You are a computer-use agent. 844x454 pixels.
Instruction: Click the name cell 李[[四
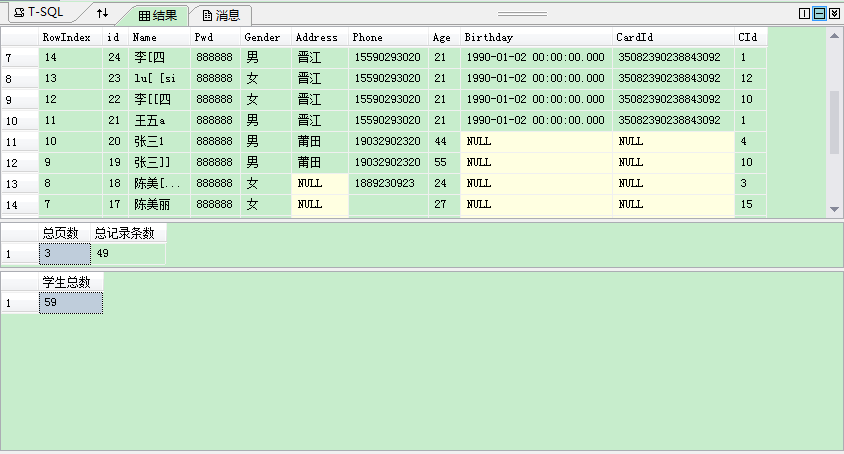coord(159,99)
